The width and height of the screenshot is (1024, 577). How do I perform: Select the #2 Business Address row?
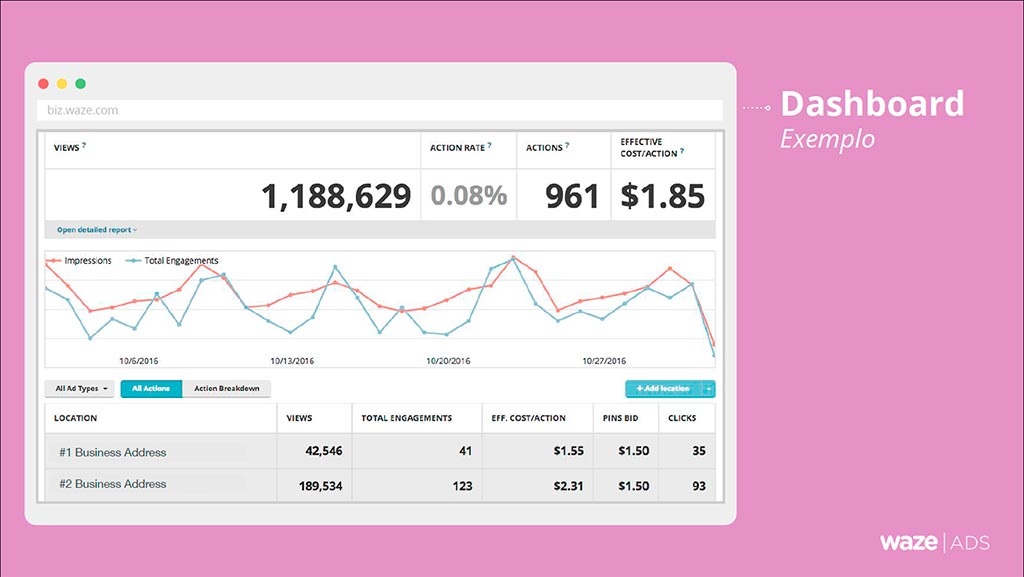coord(380,485)
